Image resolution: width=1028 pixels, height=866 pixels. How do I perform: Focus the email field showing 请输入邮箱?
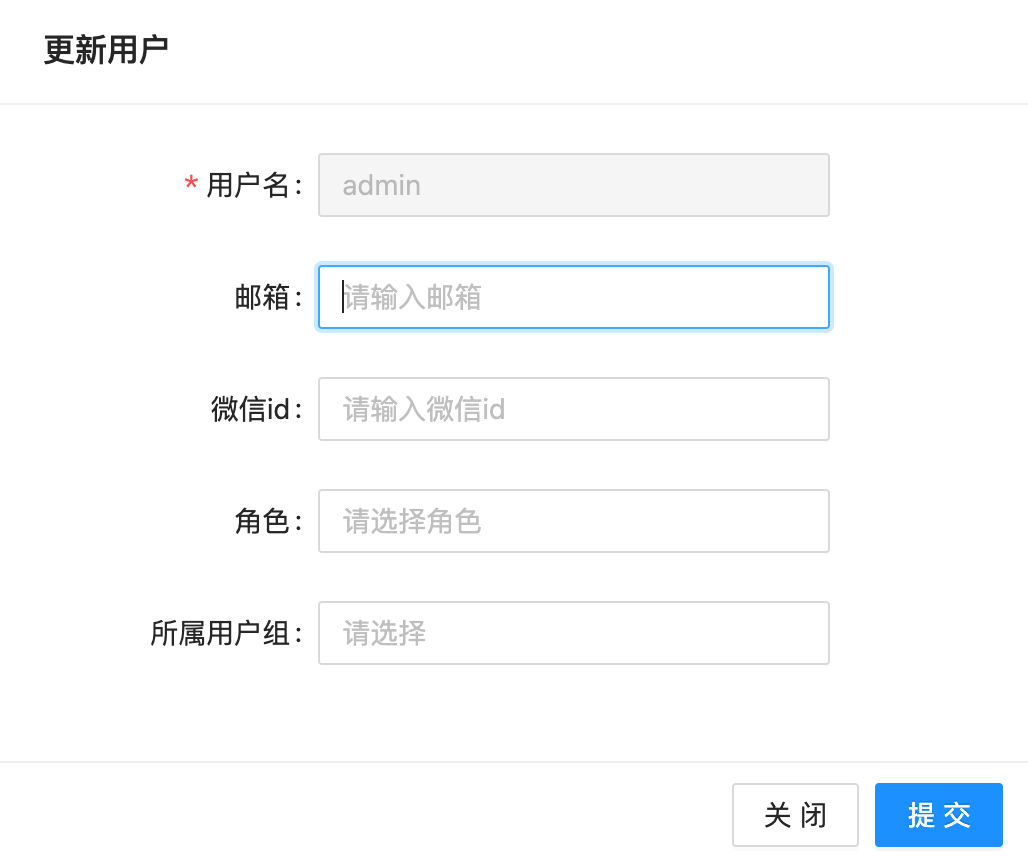(573, 297)
